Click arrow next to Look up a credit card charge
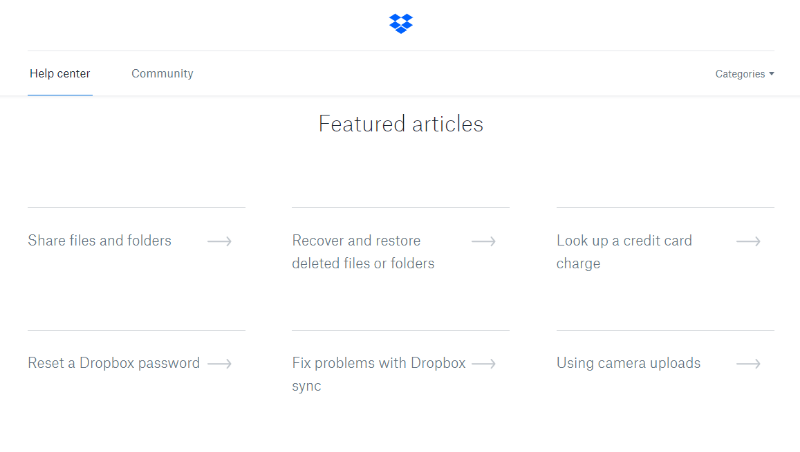This screenshot has width=800, height=452. [748, 241]
